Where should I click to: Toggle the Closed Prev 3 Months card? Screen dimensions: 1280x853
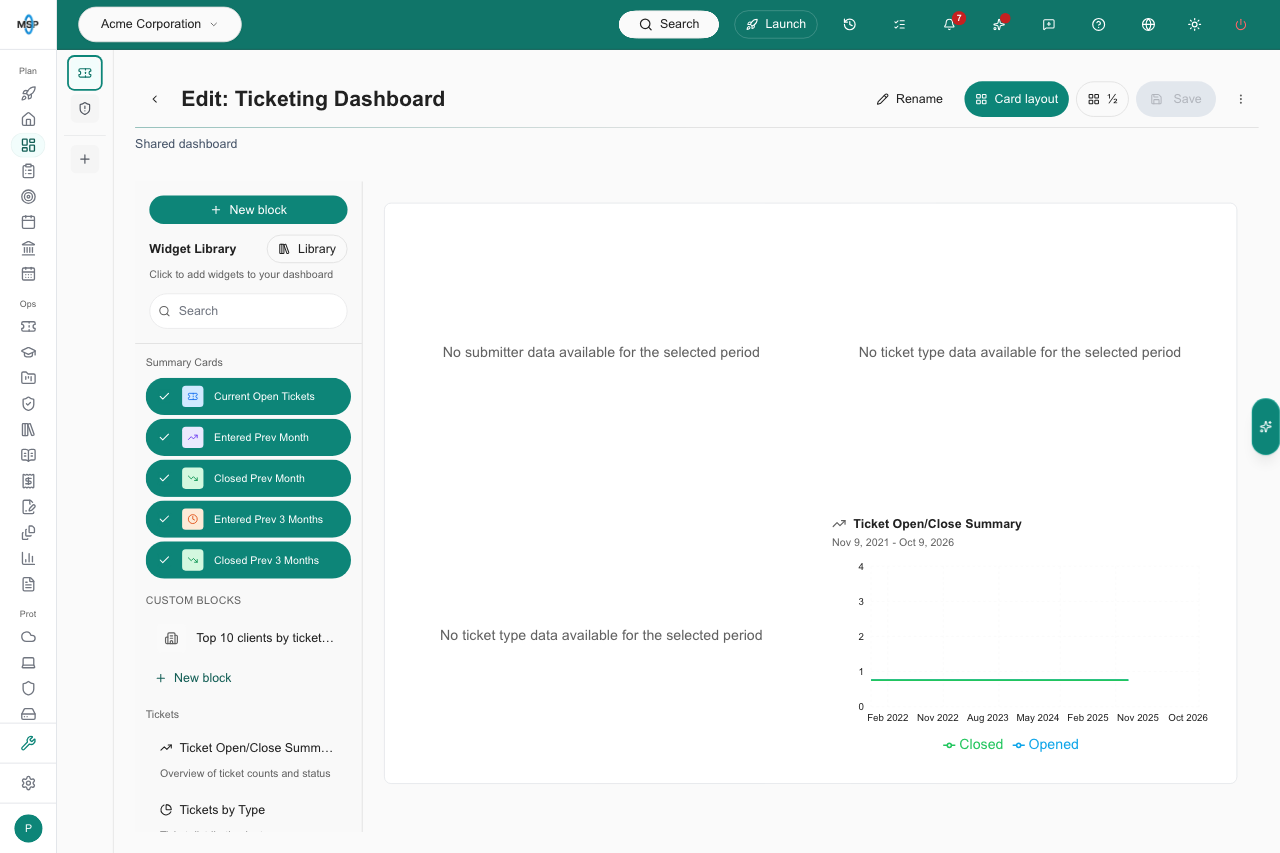pos(248,560)
